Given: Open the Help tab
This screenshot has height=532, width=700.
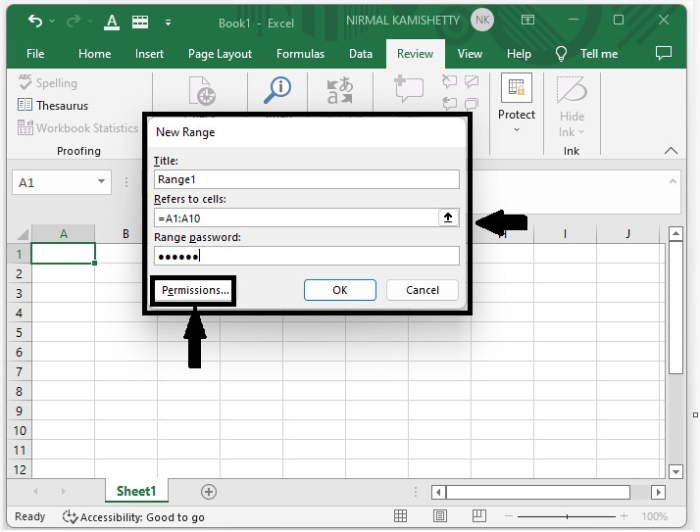Looking at the screenshot, I should point(519,54).
